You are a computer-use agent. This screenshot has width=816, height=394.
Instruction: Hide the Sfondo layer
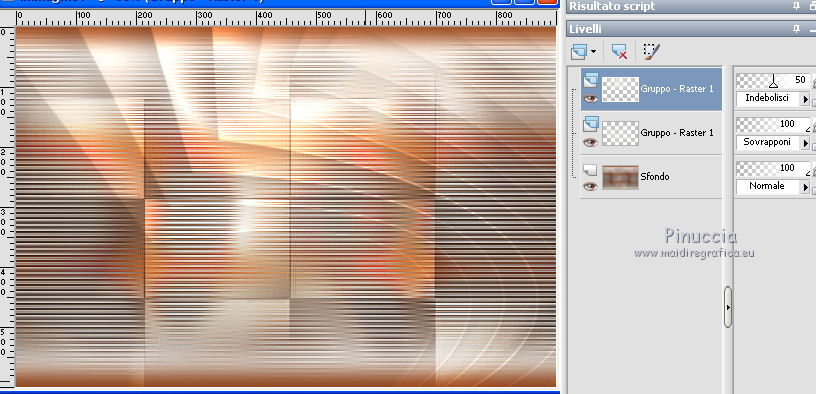(590, 186)
